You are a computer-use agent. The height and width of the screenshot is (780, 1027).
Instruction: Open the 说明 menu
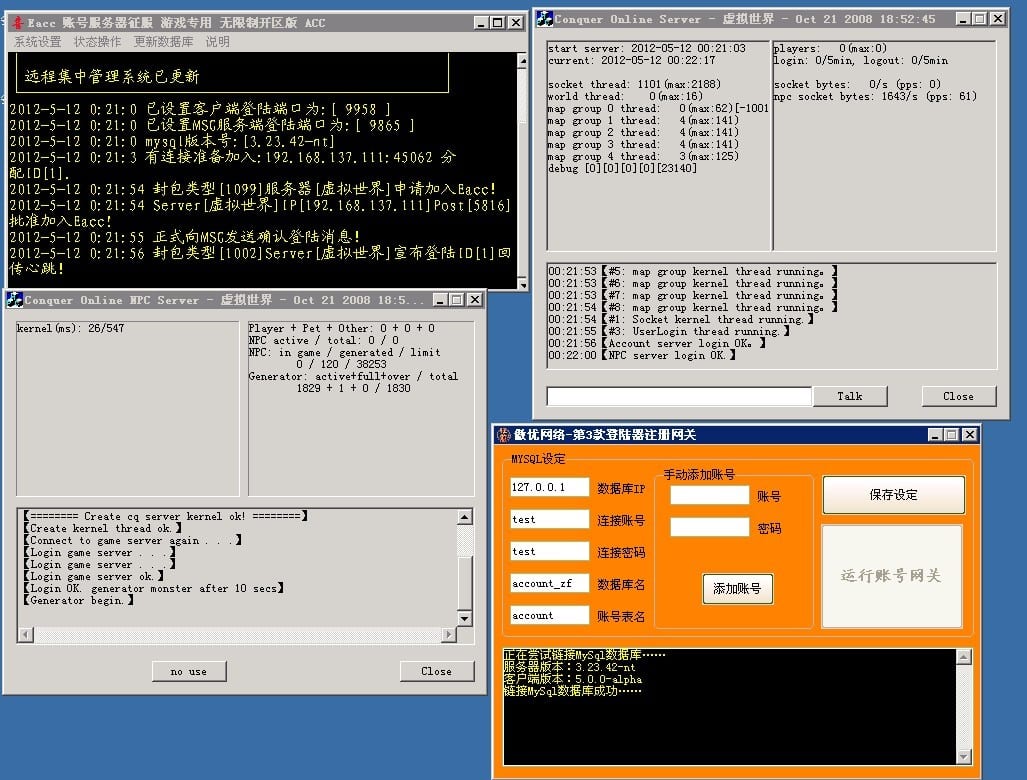coord(217,42)
